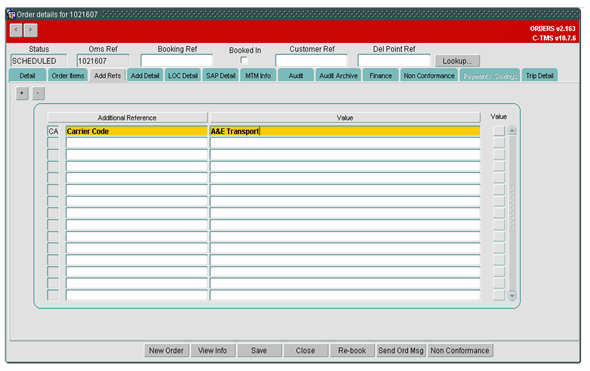Viewport: 590px width, 371px height.
Task: Click the View Info button
Action: [213, 350]
